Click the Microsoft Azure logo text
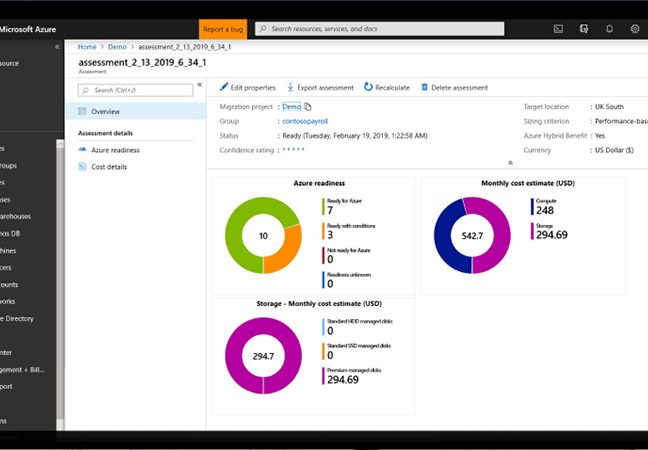The height and width of the screenshot is (450, 648). (x=28, y=29)
